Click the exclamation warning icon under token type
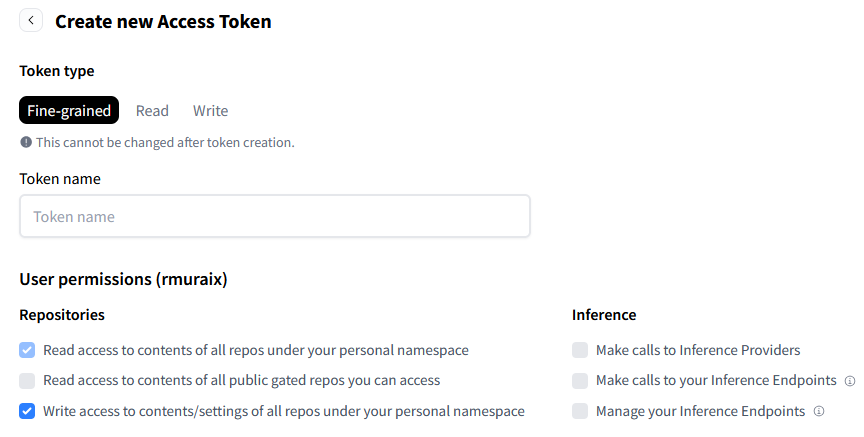Screen dimensions: 864x437 click(26, 142)
